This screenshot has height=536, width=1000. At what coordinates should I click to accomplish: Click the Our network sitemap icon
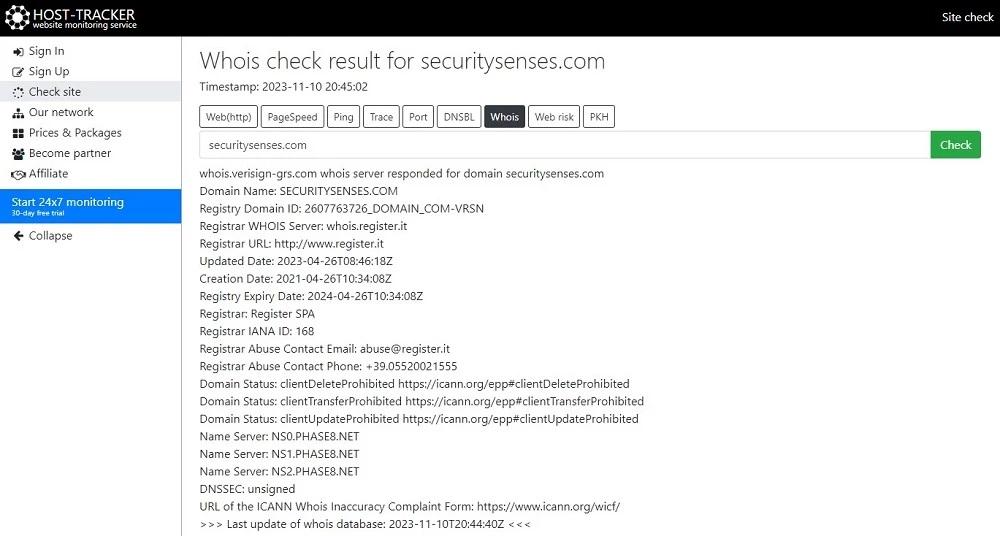click(x=18, y=113)
